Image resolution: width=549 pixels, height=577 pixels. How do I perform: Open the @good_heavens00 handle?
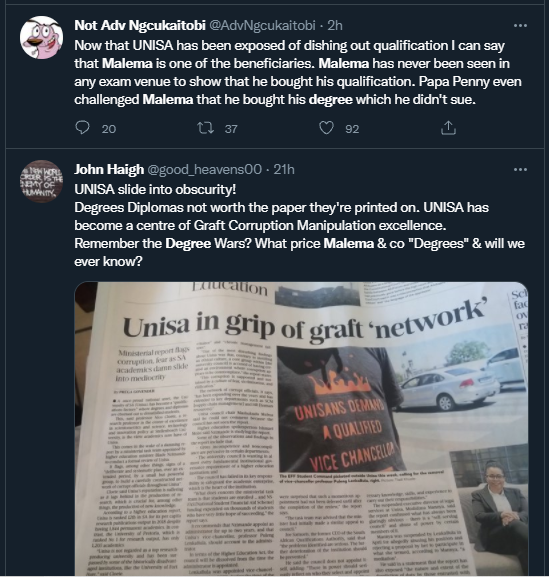click(205, 169)
